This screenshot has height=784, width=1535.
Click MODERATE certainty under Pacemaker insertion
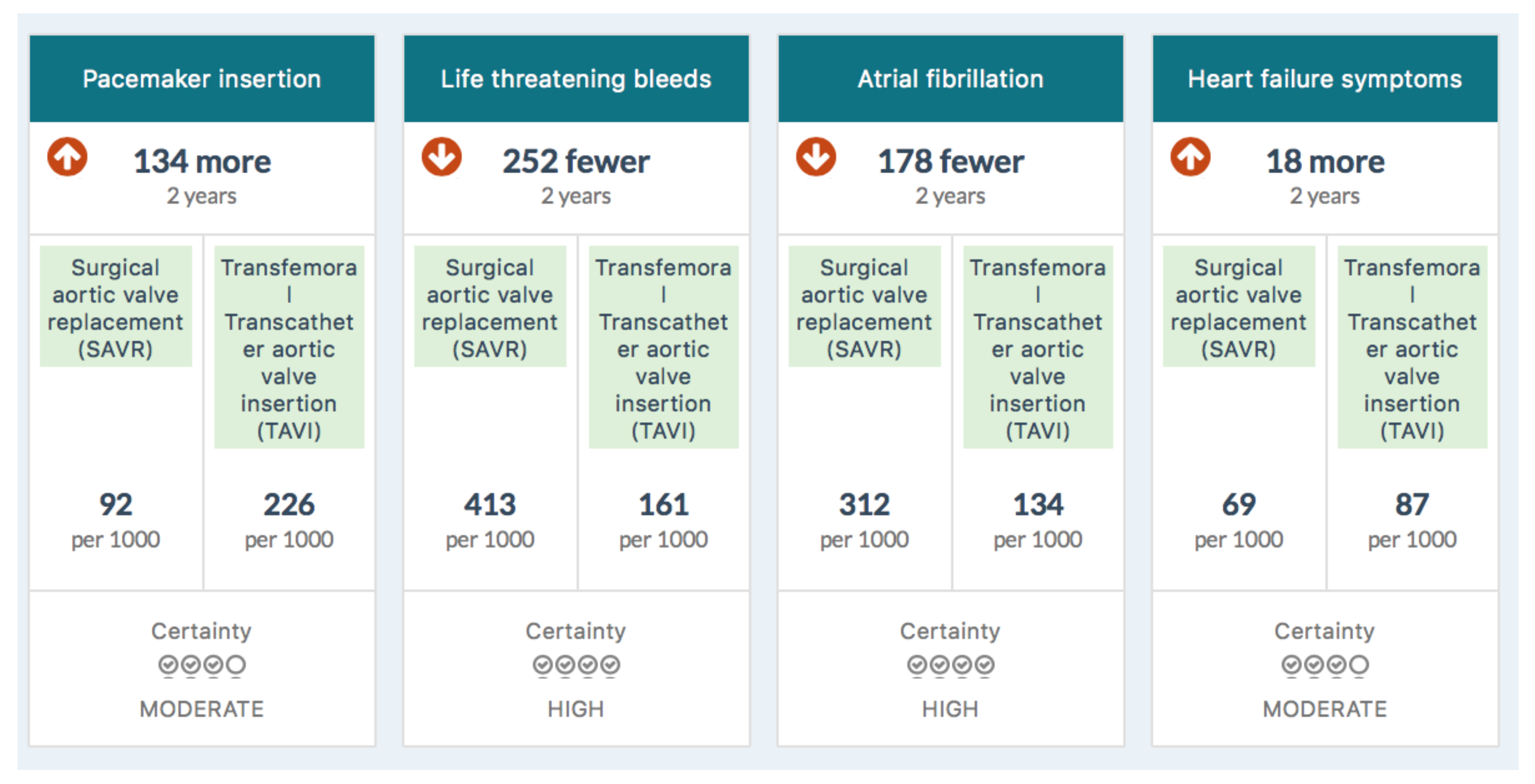[x=201, y=709]
